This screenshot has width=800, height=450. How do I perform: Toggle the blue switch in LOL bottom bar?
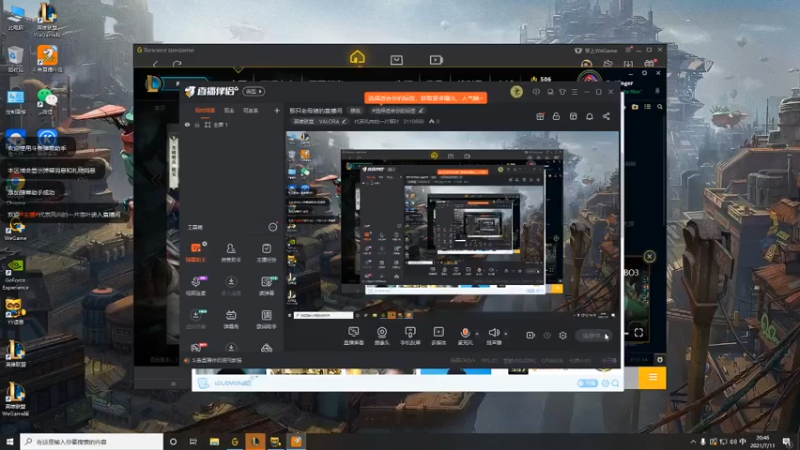587,383
